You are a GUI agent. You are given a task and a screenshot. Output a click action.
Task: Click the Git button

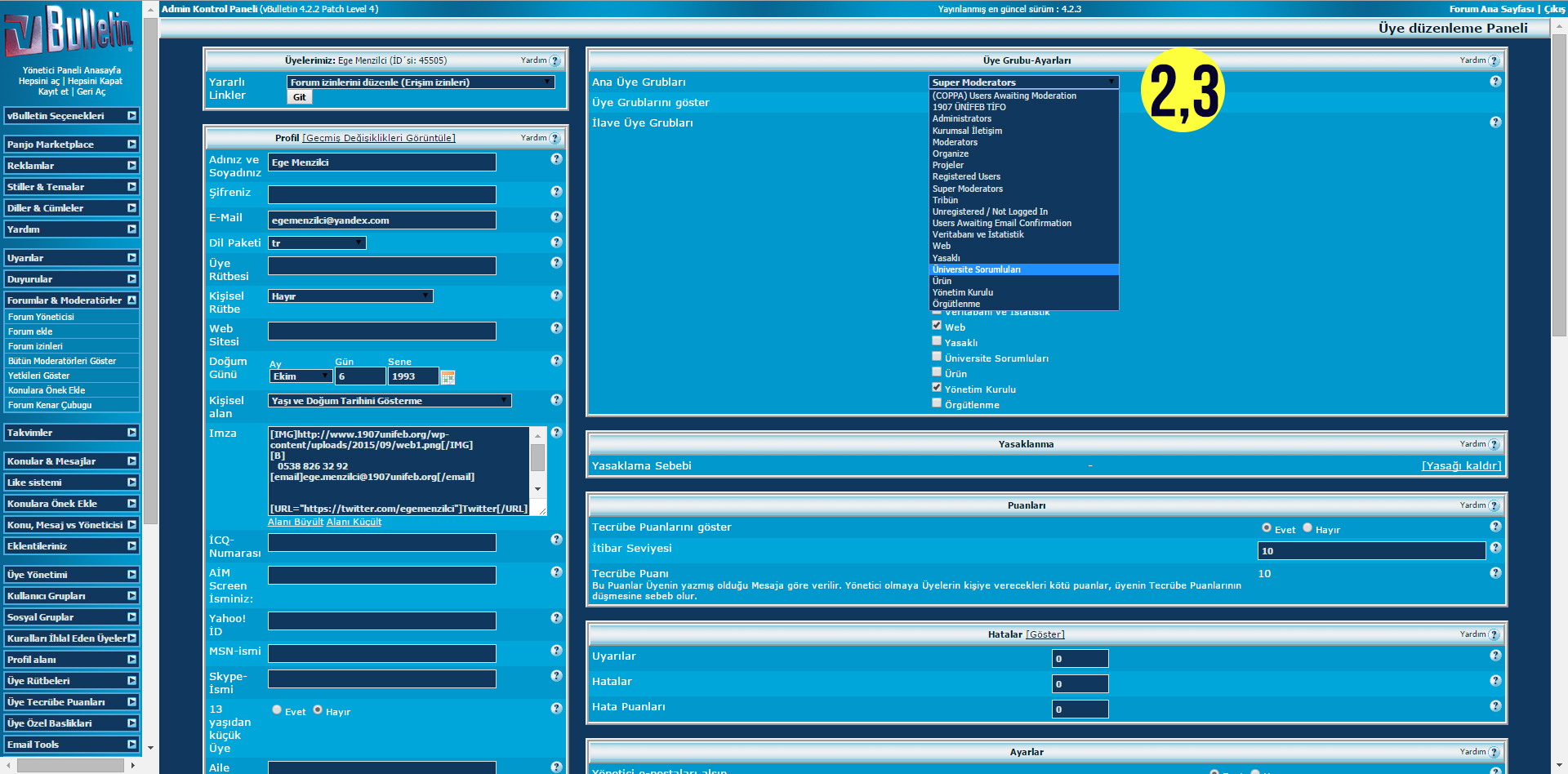(x=300, y=97)
